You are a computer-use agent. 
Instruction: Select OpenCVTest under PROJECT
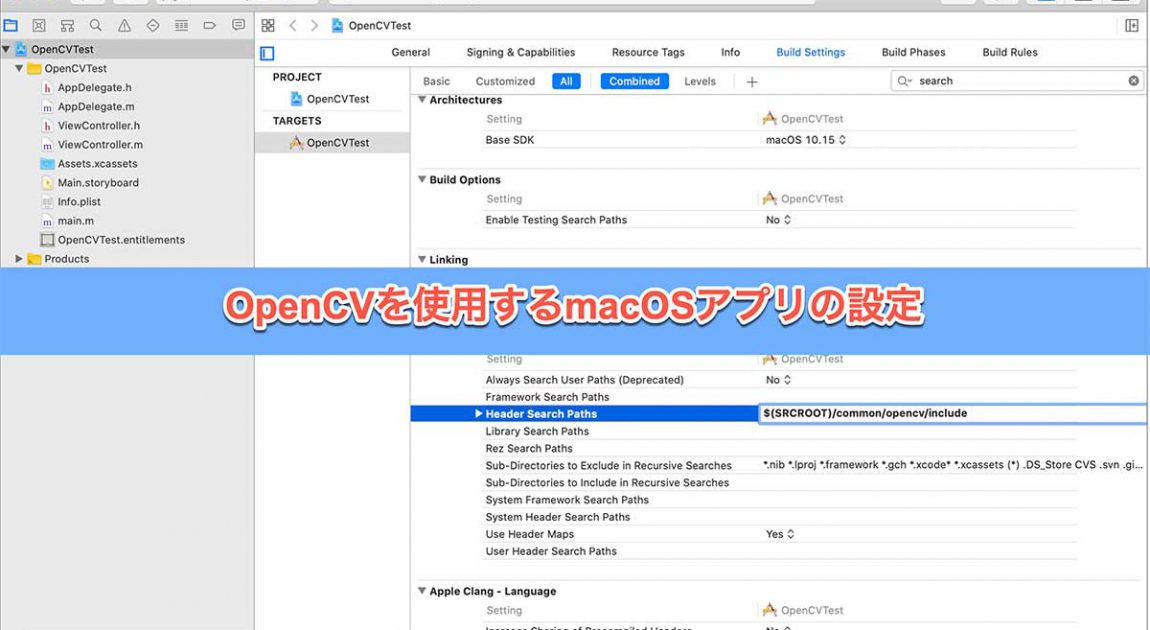pyautogui.click(x=330, y=99)
